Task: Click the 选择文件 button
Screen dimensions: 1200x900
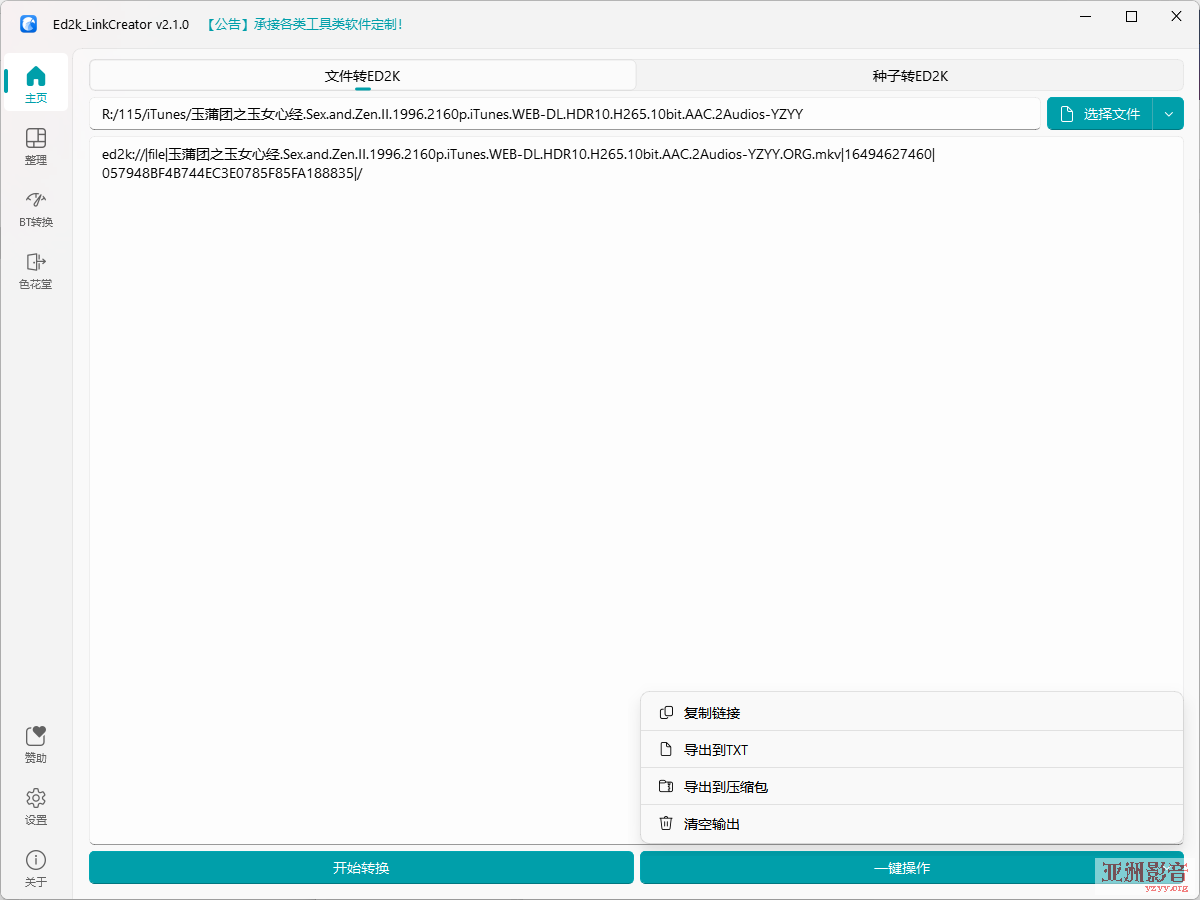Action: 1100,114
